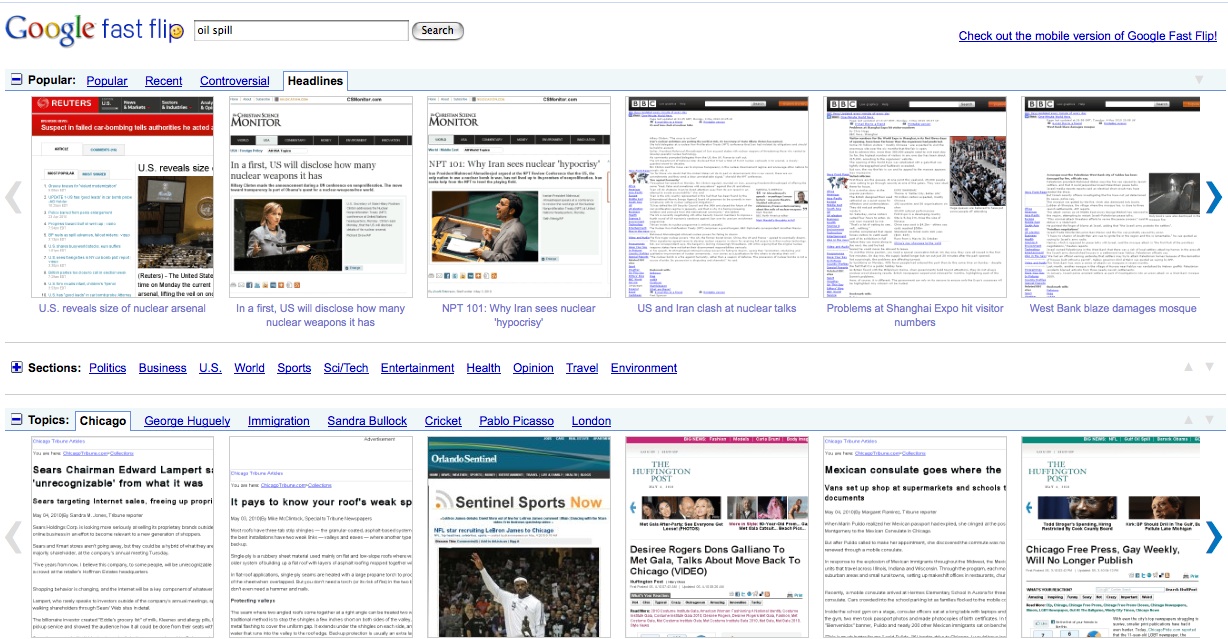
Task: Click 'In a first, US will disclose' caption
Action: pyautogui.click(x=320, y=315)
